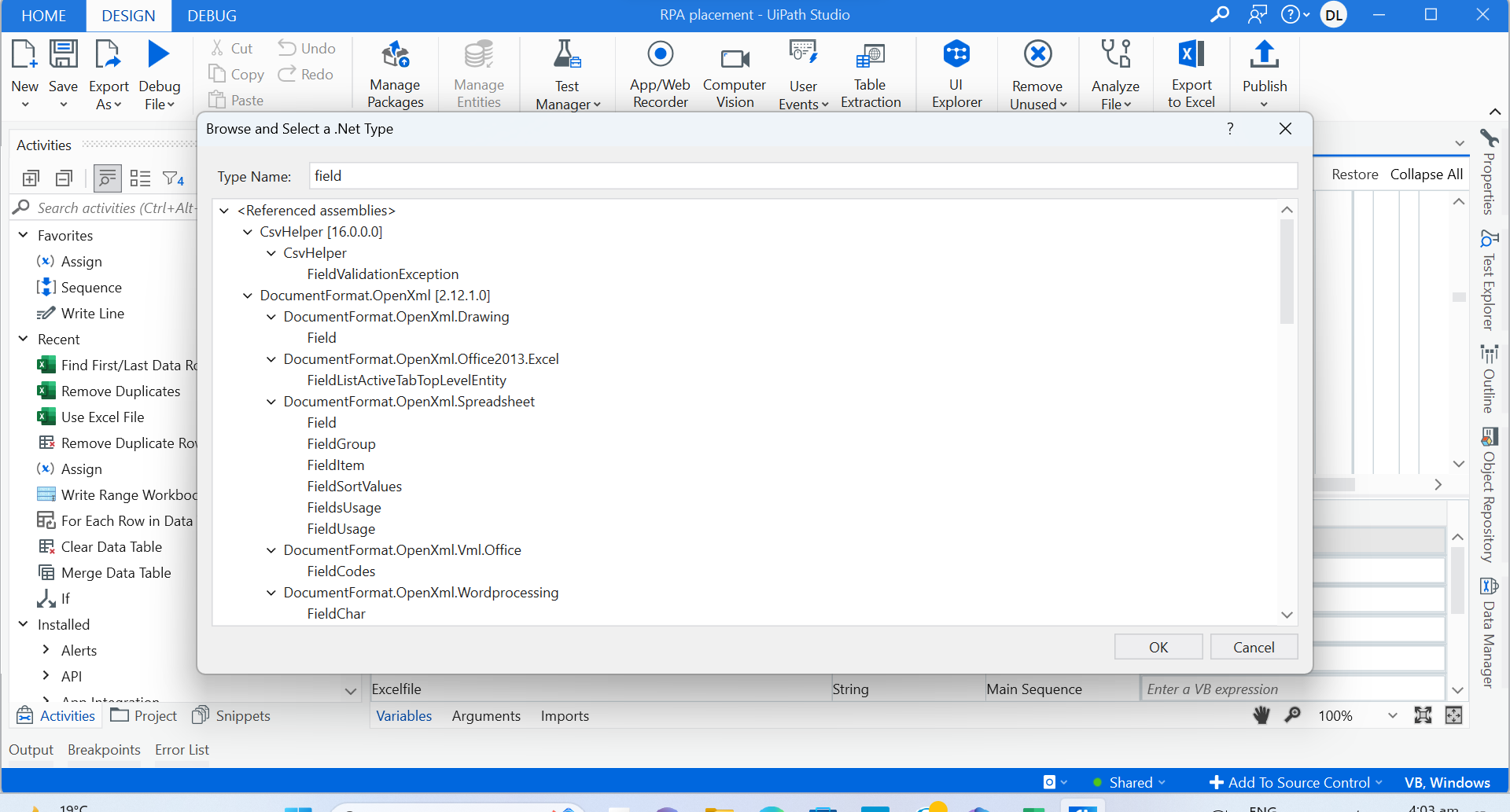Launch Table Extraction tool
The height and width of the screenshot is (812, 1510).
point(870,72)
